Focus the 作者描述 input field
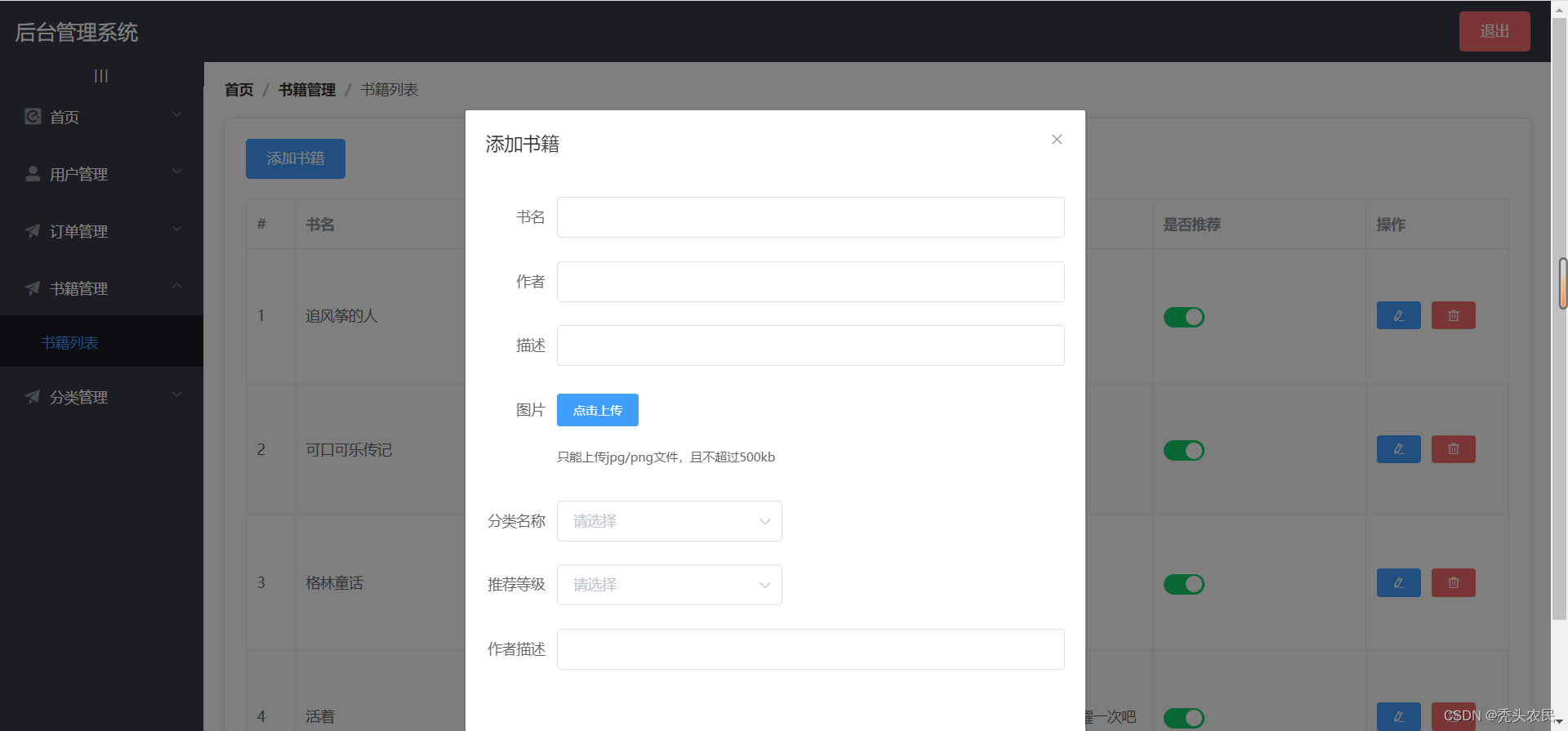This screenshot has height=731, width=1568. (811, 649)
